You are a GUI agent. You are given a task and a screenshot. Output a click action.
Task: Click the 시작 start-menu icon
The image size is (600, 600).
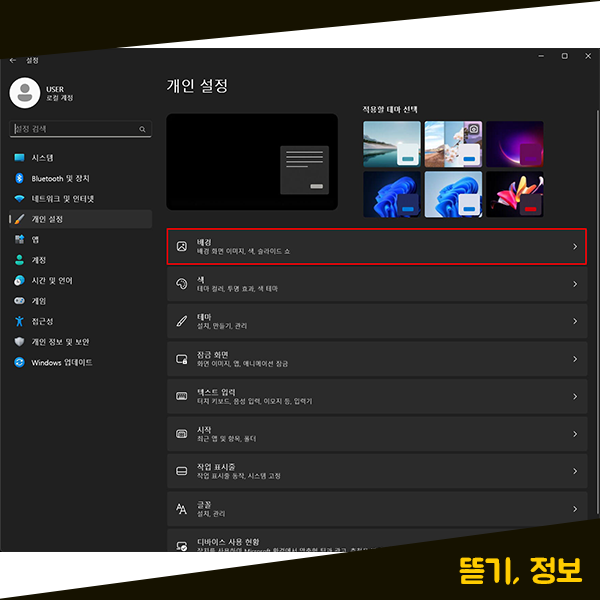pyautogui.click(x=182, y=434)
